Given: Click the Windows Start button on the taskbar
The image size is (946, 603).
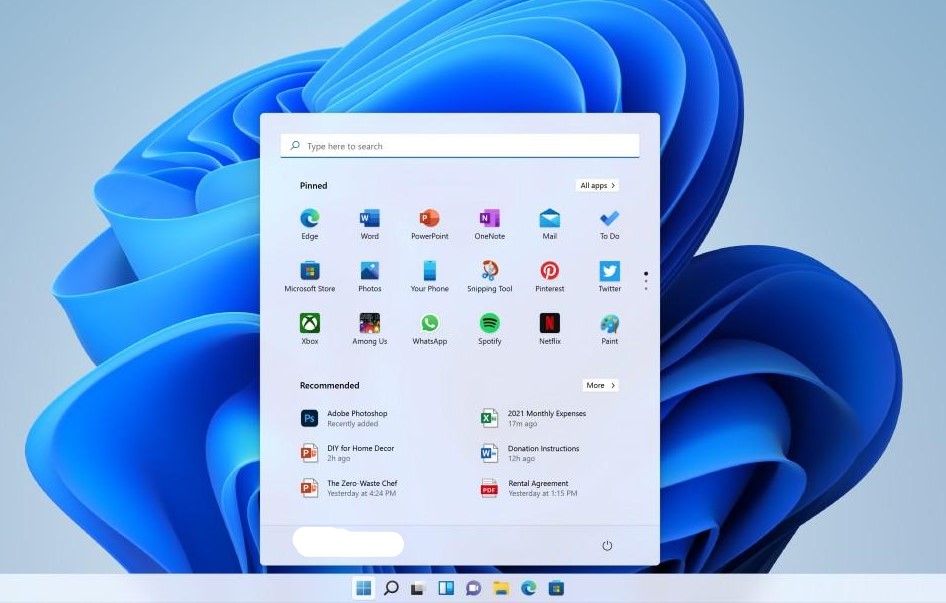Looking at the screenshot, I should point(364,588).
